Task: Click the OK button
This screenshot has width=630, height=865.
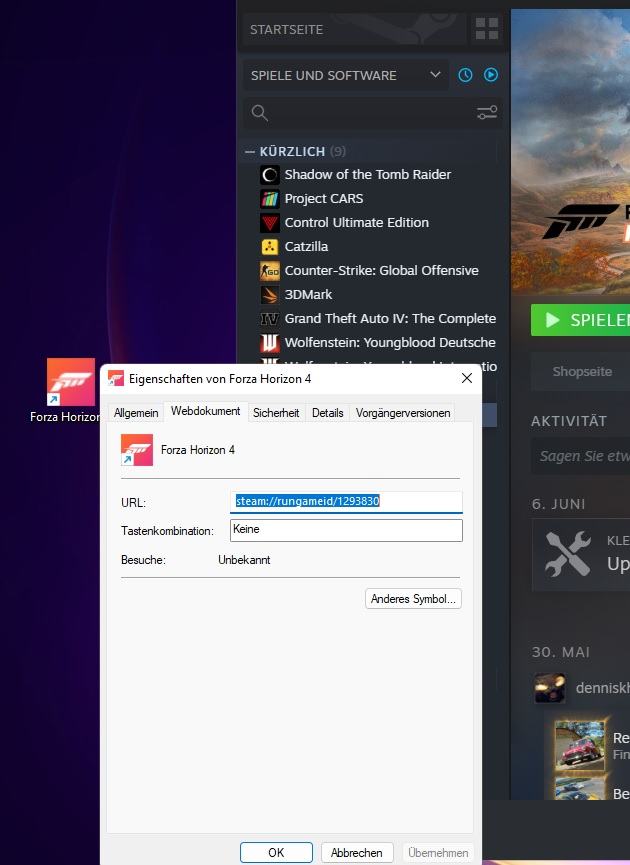Action: [276, 852]
